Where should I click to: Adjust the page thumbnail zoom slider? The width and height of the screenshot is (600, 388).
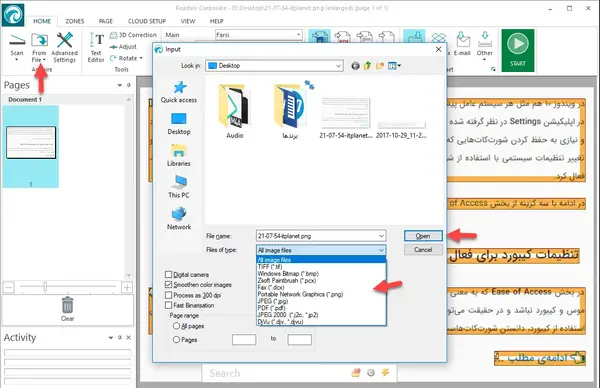tap(45, 286)
